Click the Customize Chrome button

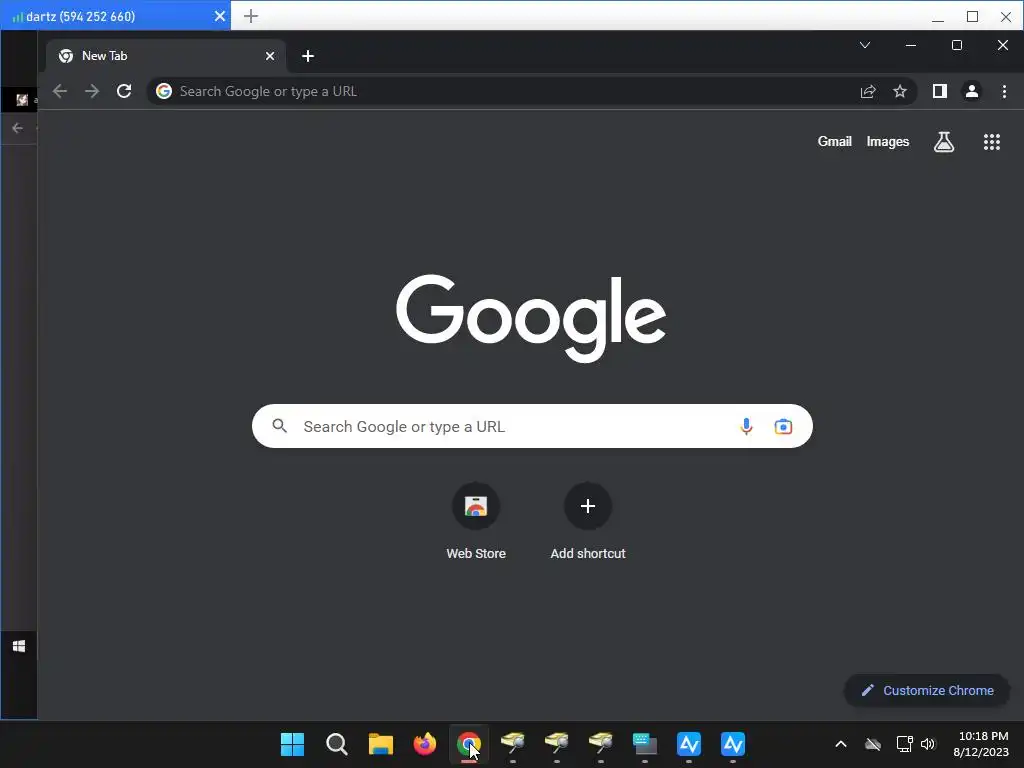click(x=927, y=690)
